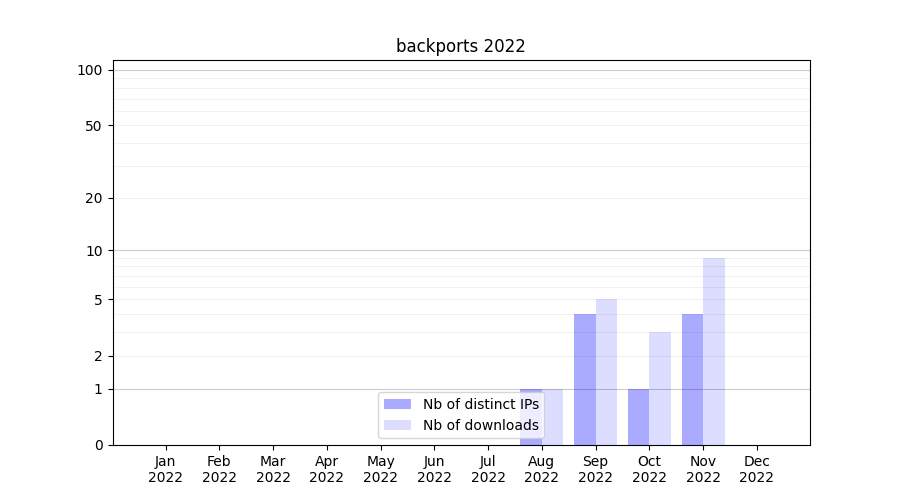The image size is (900, 500).
Task: Click the Jun 2022 x-axis label
Action: pyautogui.click(x=434, y=469)
